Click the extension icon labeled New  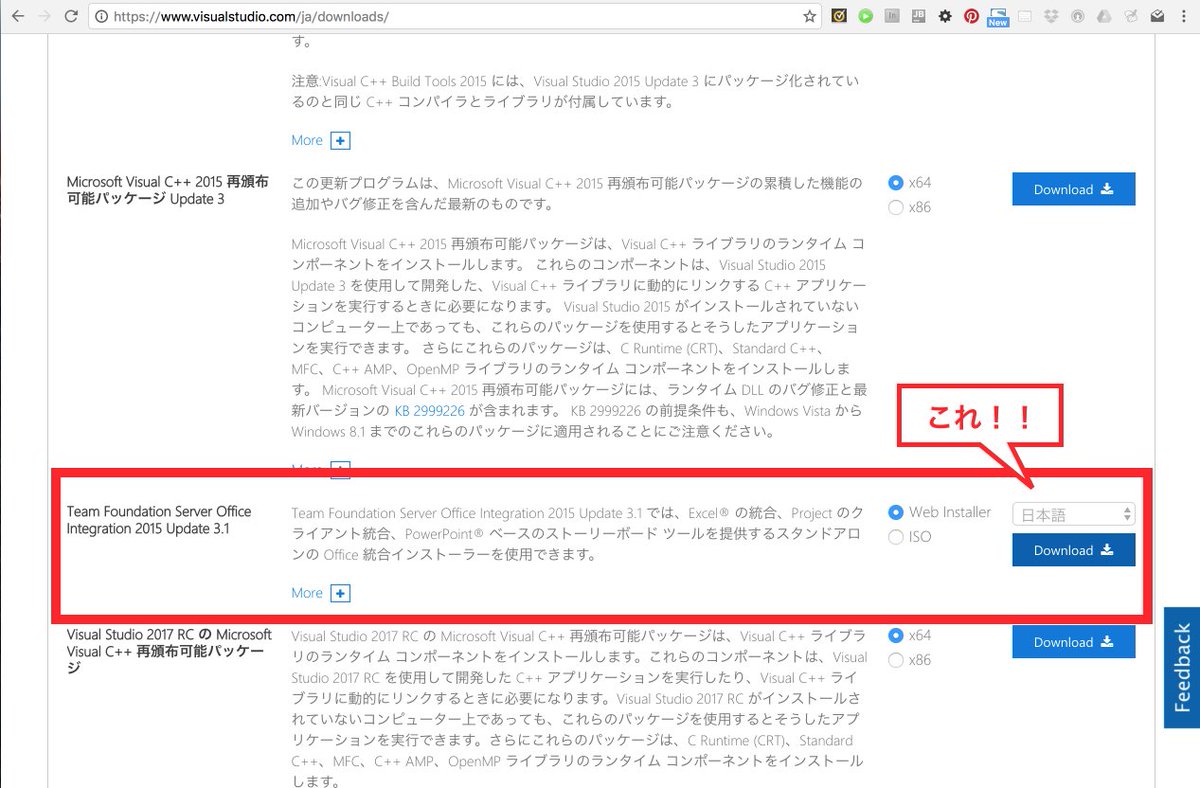[x=997, y=17]
